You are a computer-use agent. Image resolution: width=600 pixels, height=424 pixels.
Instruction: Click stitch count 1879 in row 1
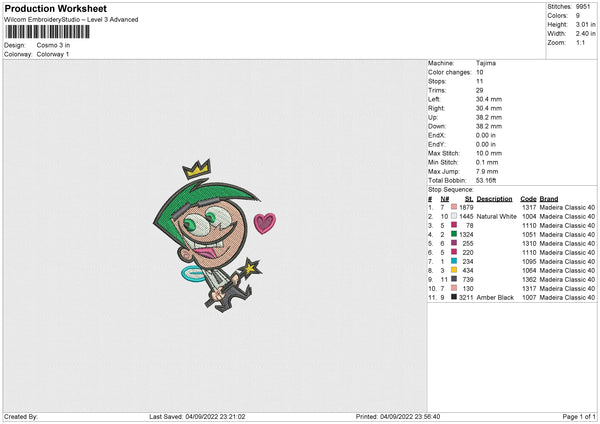tap(466, 207)
